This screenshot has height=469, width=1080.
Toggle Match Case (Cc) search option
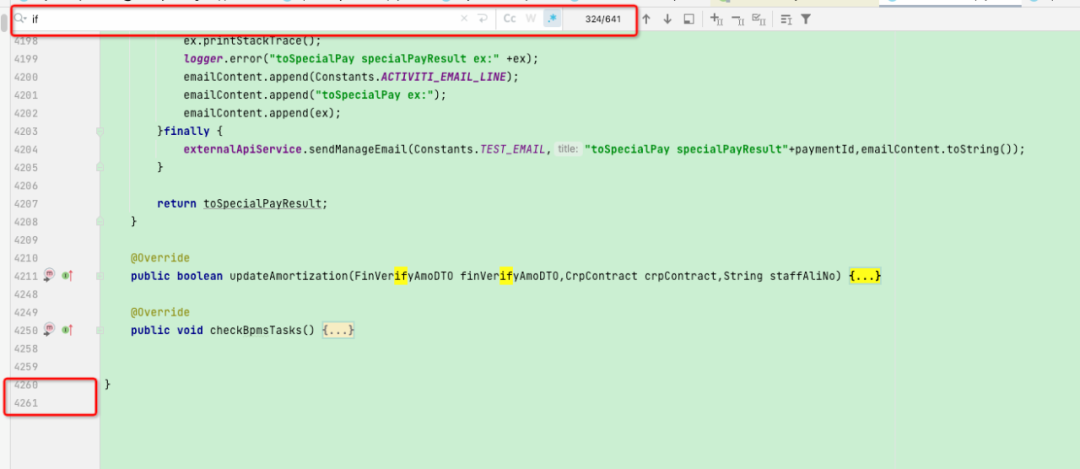pyautogui.click(x=510, y=19)
